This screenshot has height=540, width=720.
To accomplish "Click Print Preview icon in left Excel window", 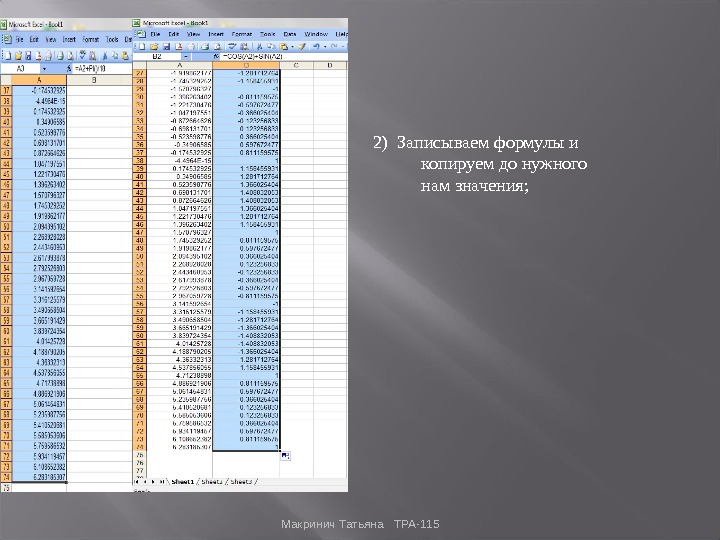I will 70,56.
